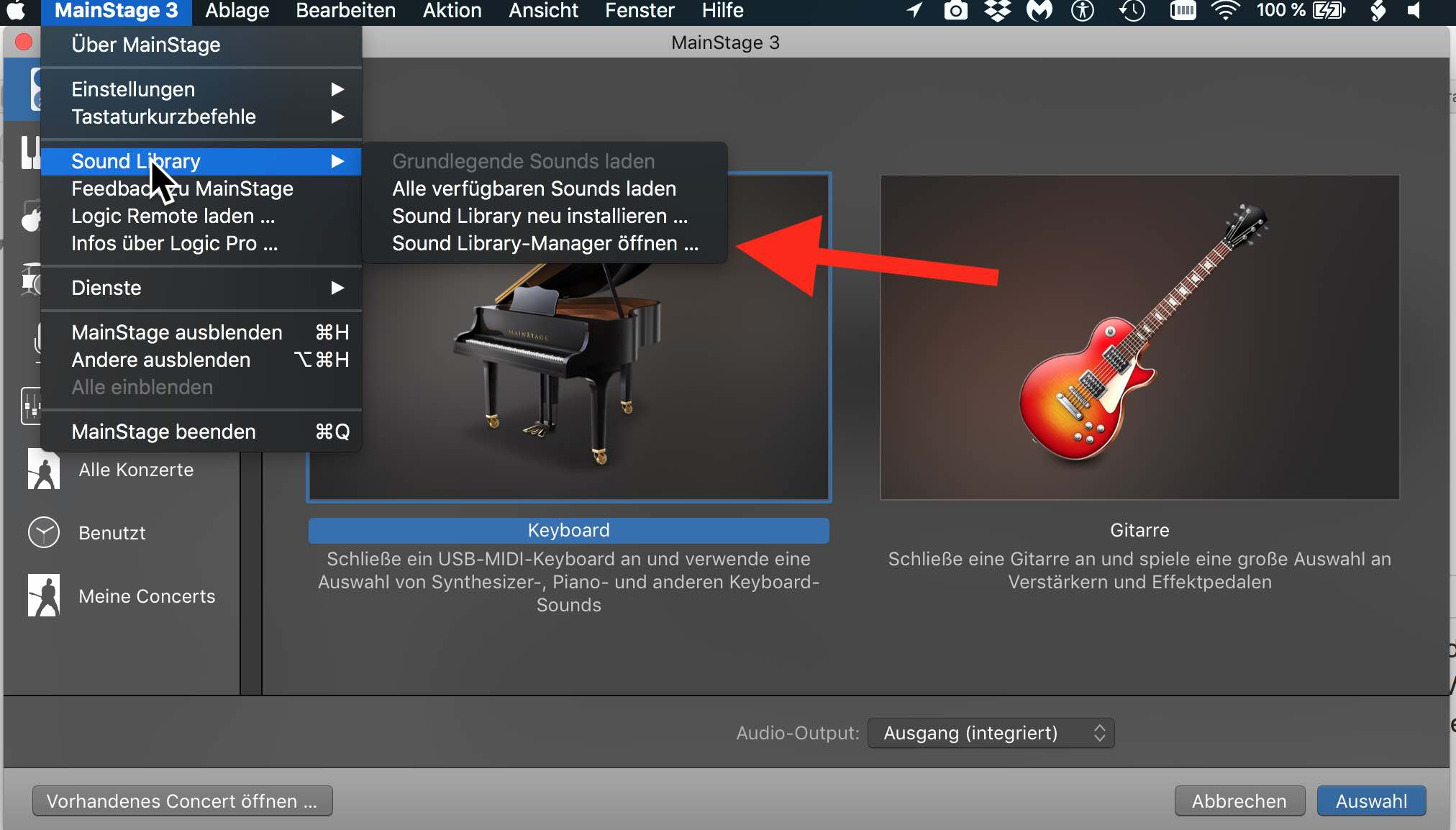This screenshot has width=1456, height=830.
Task: Click the Wi-Fi status icon
Action: 1224,11
